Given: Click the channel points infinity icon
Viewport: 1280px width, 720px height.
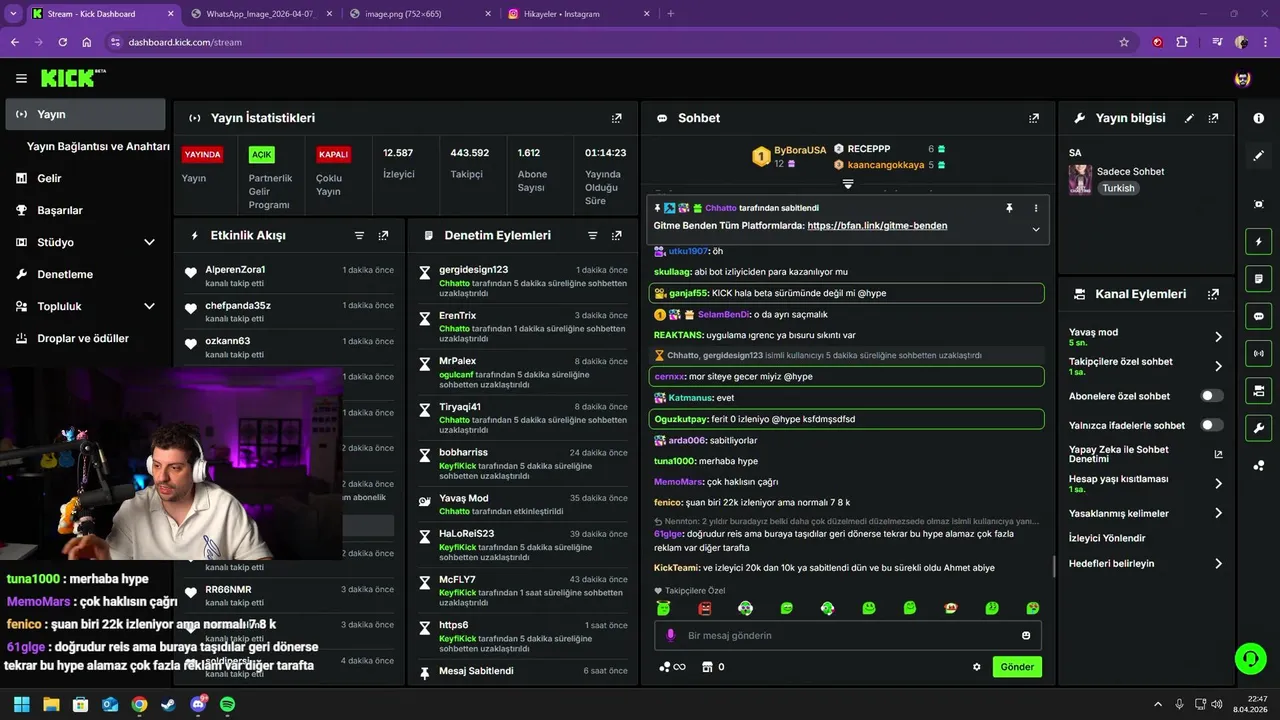Looking at the screenshot, I should 672,667.
